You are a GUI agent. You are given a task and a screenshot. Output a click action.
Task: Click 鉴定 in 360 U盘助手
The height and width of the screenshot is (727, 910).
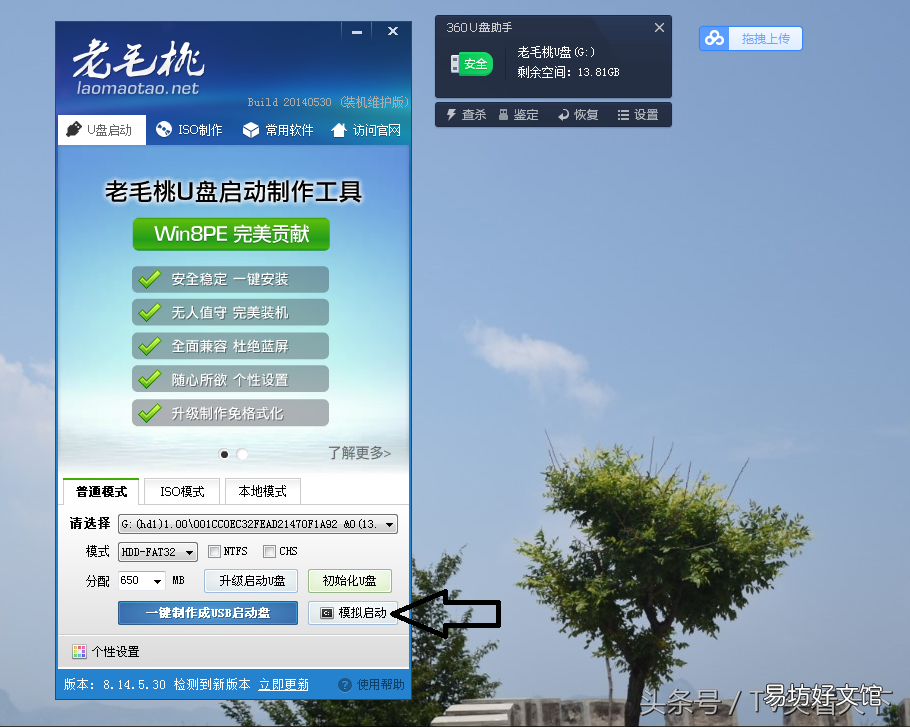(x=519, y=115)
